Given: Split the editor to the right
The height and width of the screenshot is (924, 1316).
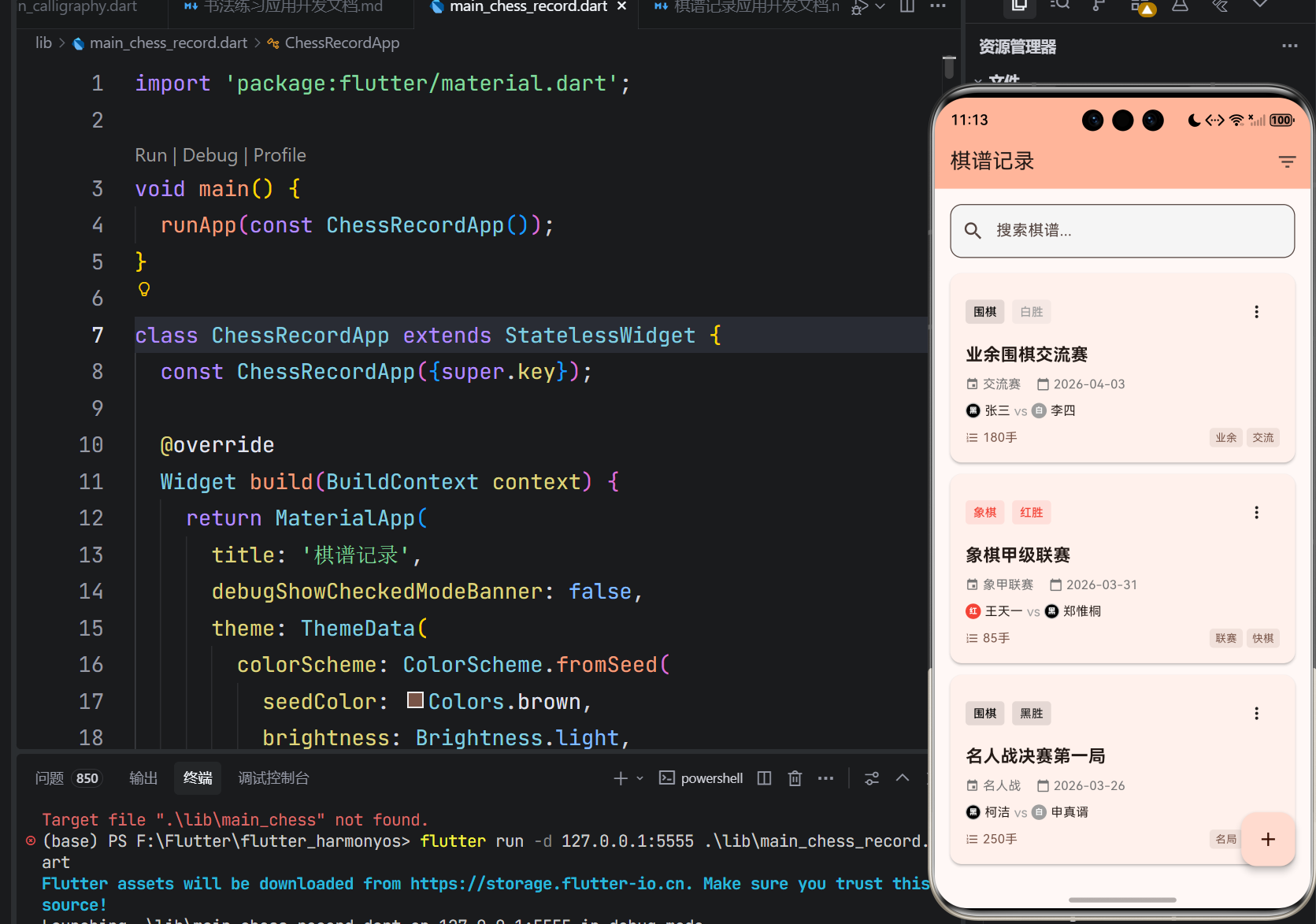Looking at the screenshot, I should tap(907, 6).
